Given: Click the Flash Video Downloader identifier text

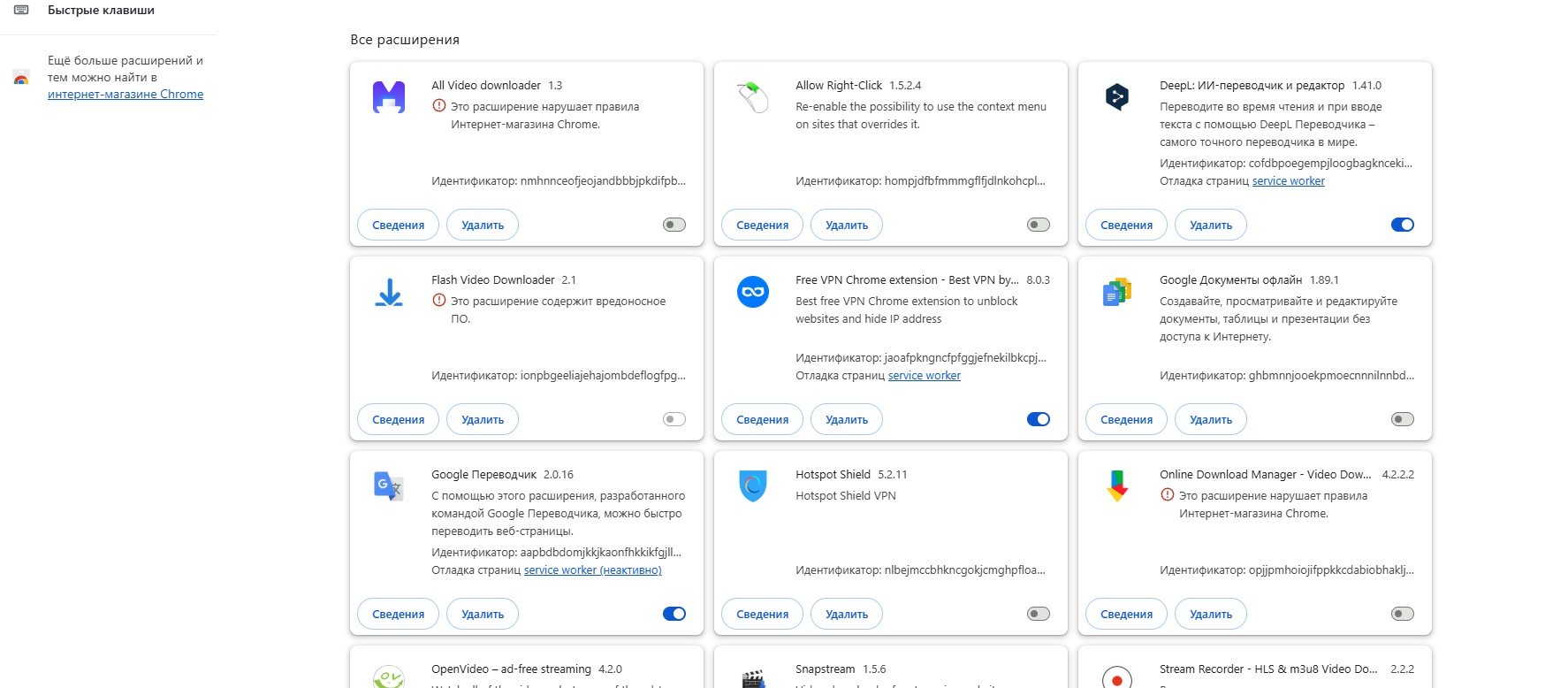Looking at the screenshot, I should 559,375.
